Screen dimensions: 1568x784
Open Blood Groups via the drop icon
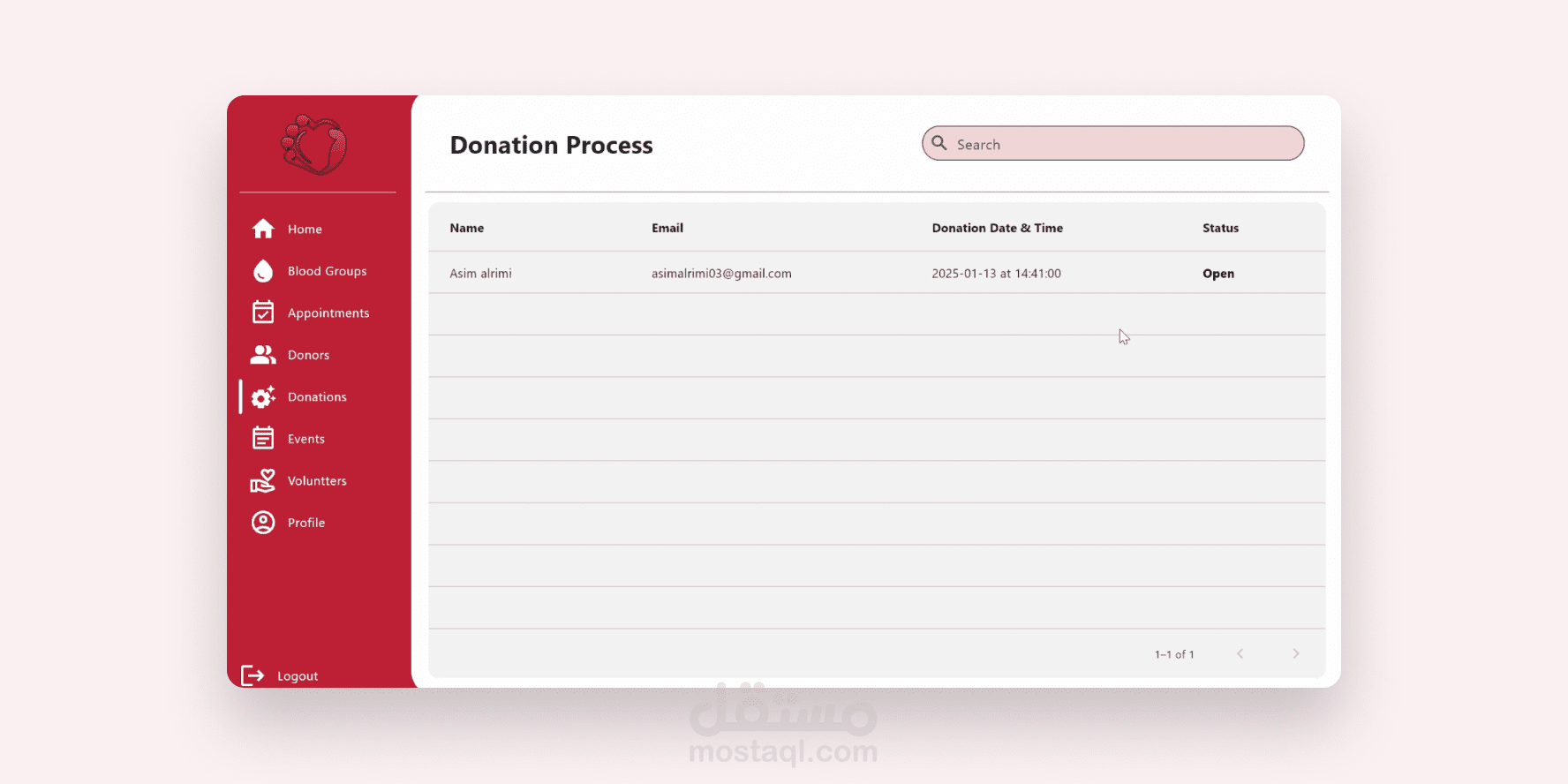coord(263,271)
